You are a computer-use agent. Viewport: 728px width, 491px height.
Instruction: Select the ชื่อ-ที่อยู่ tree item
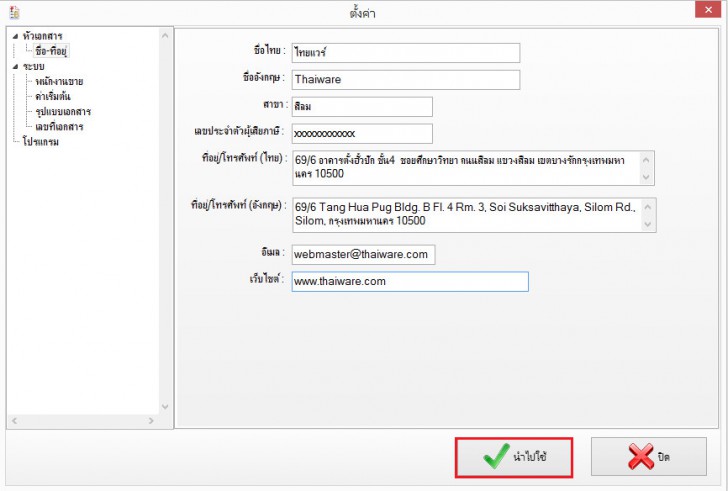coord(51,51)
